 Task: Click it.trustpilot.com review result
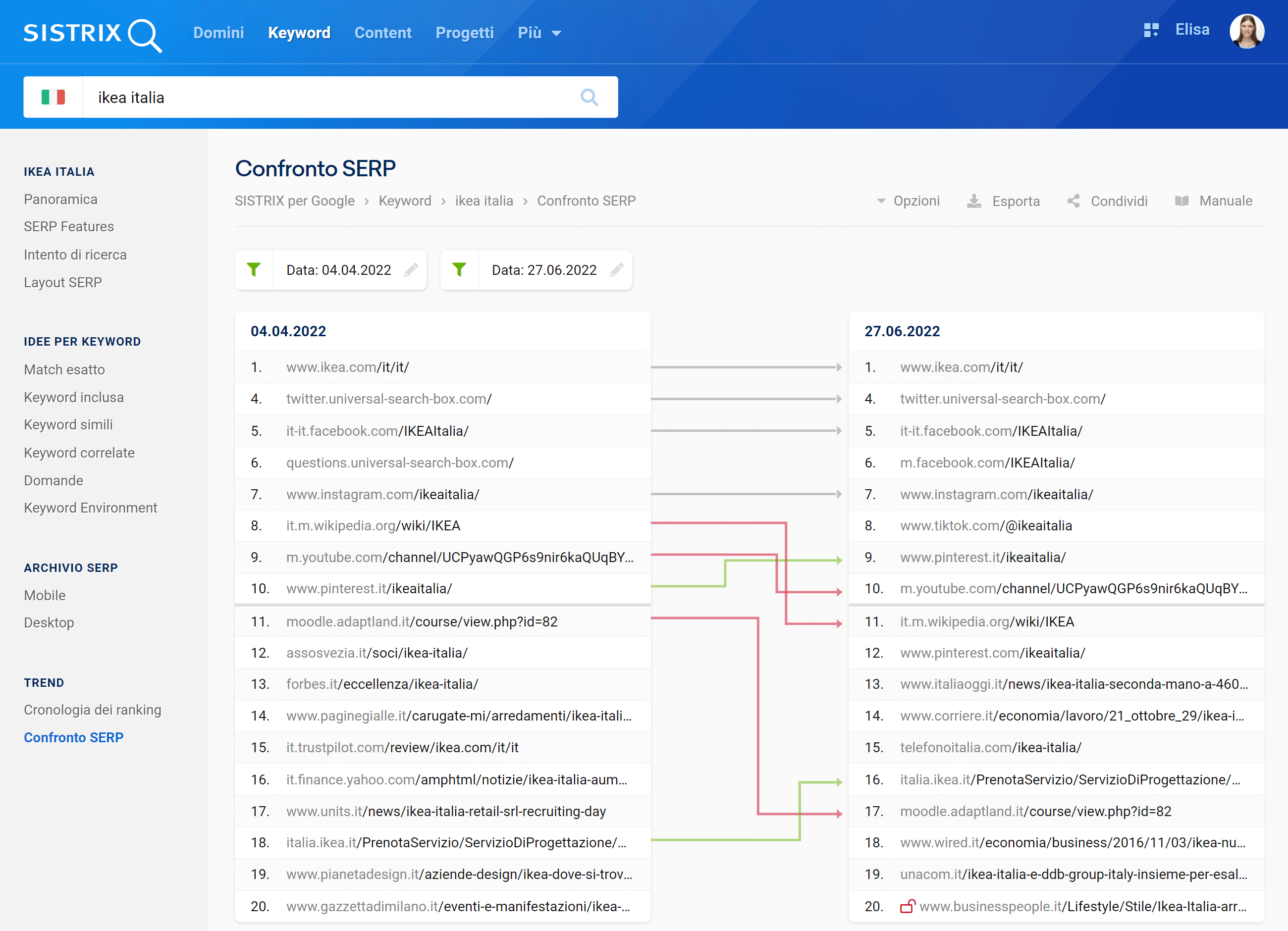(402, 748)
